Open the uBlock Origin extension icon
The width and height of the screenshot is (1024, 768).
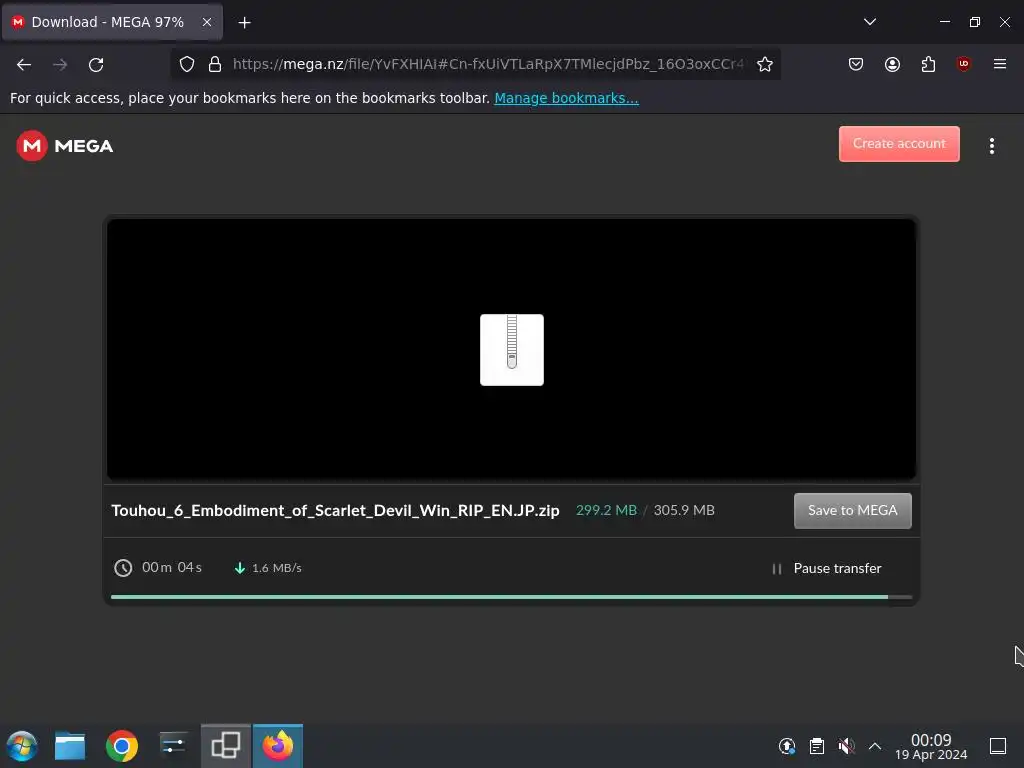(x=963, y=64)
